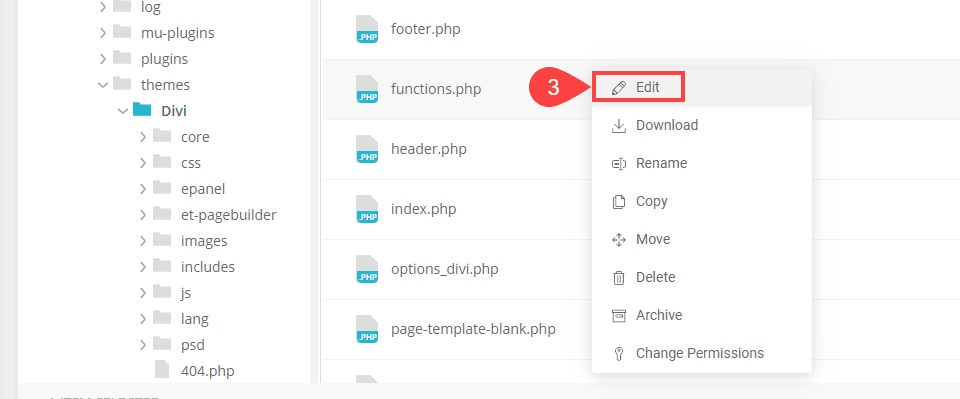This screenshot has height=399, width=960.
Task: Click the mu-plugins folder icon
Action: tap(122, 32)
